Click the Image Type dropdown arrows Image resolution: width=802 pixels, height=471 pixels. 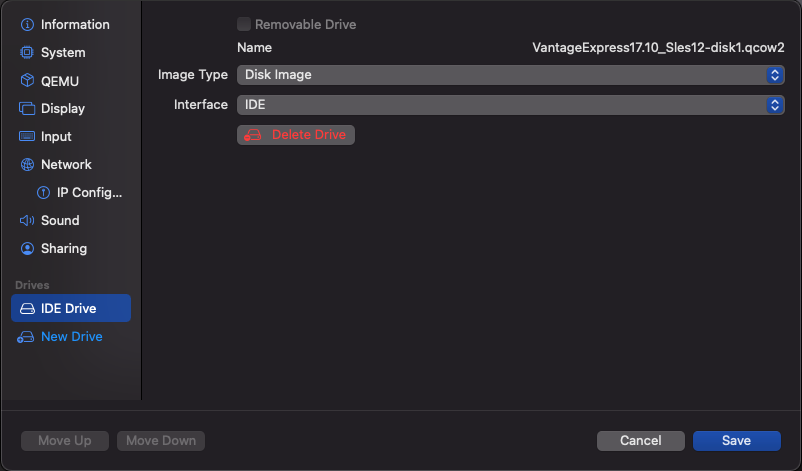[x=775, y=75]
